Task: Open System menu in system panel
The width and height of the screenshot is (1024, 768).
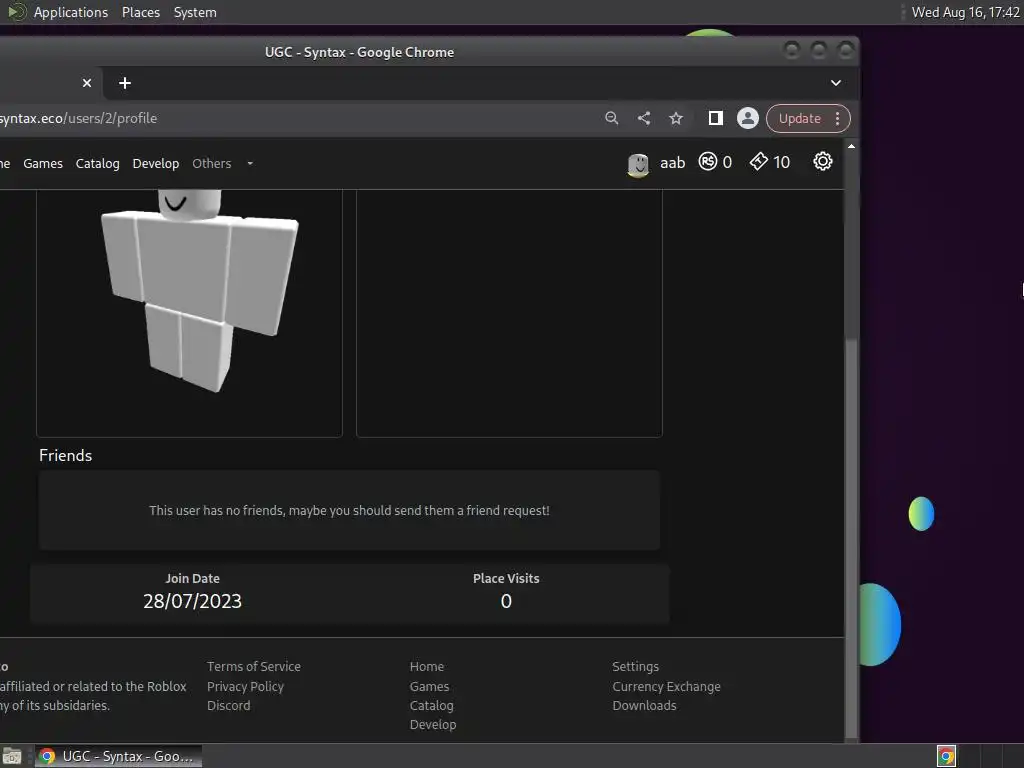Action: pyautogui.click(x=195, y=12)
